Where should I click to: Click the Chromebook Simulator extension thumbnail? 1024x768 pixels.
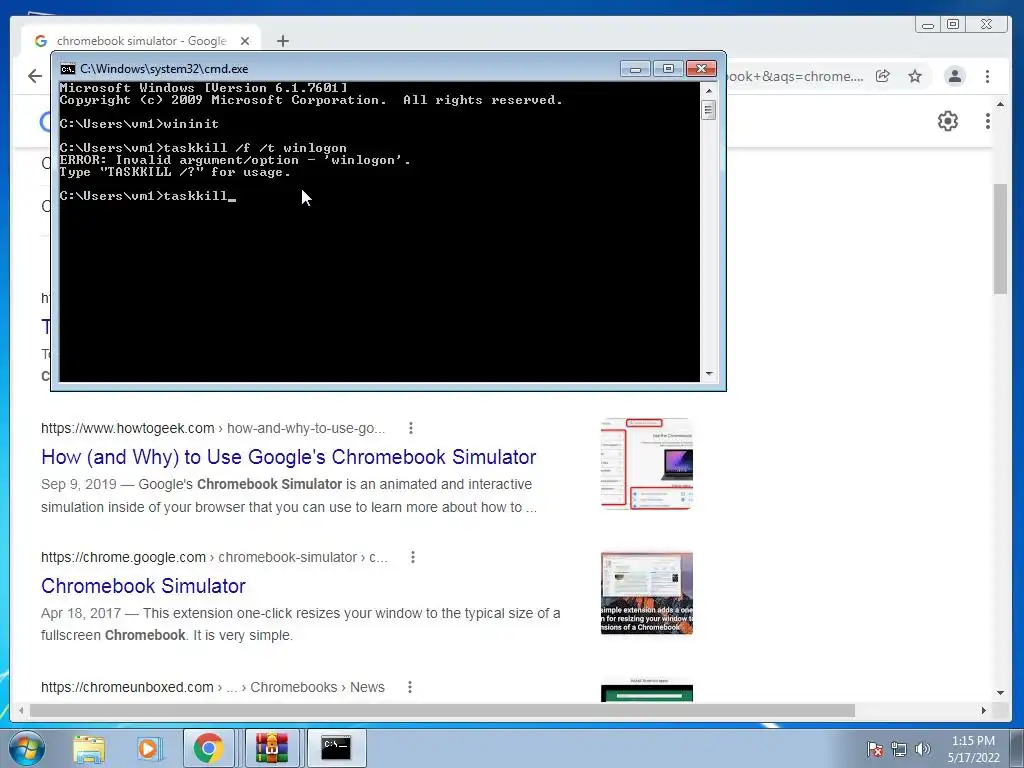[x=647, y=593]
